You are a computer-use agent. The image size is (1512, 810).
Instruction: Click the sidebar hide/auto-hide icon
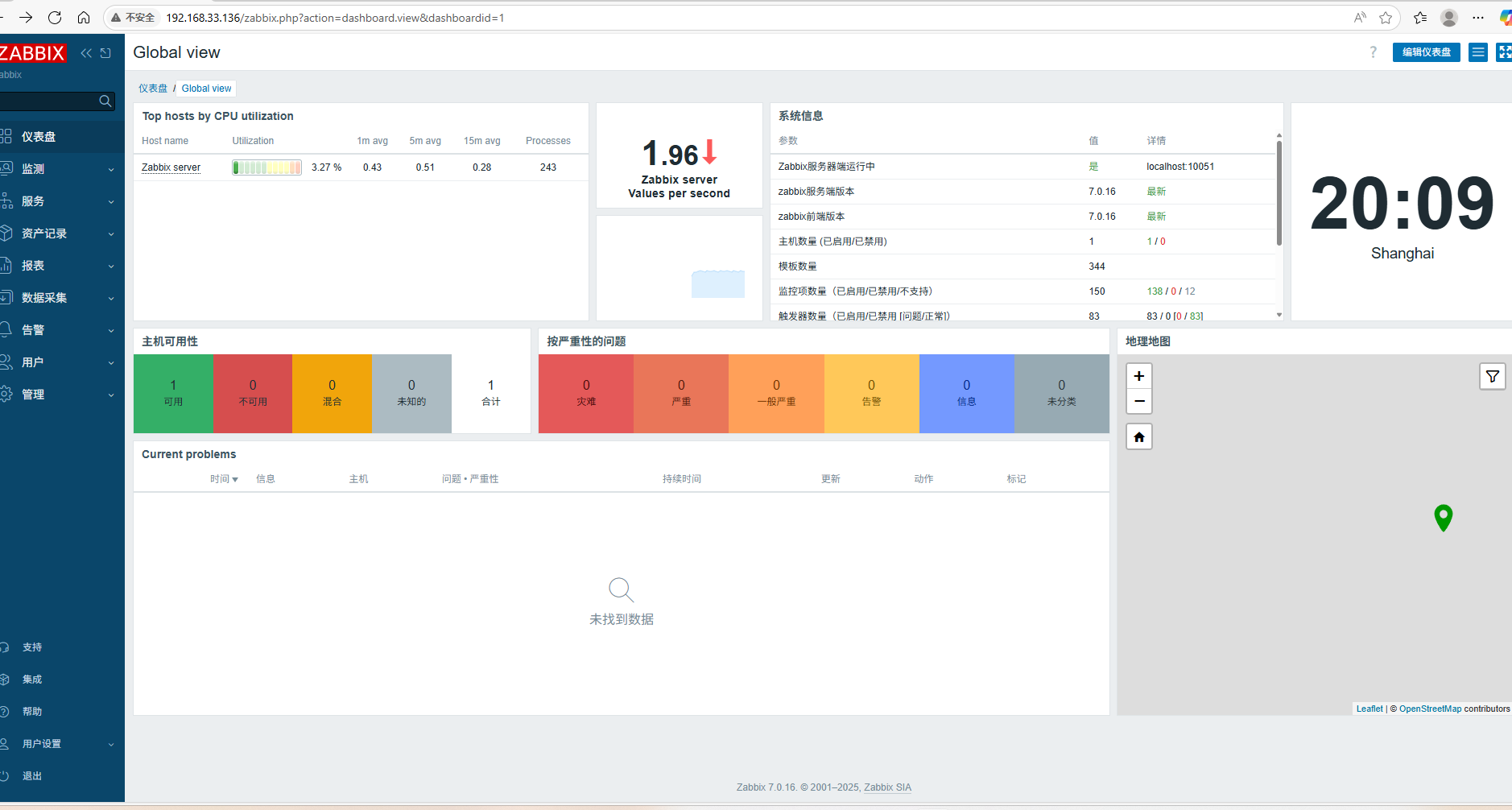(x=105, y=53)
